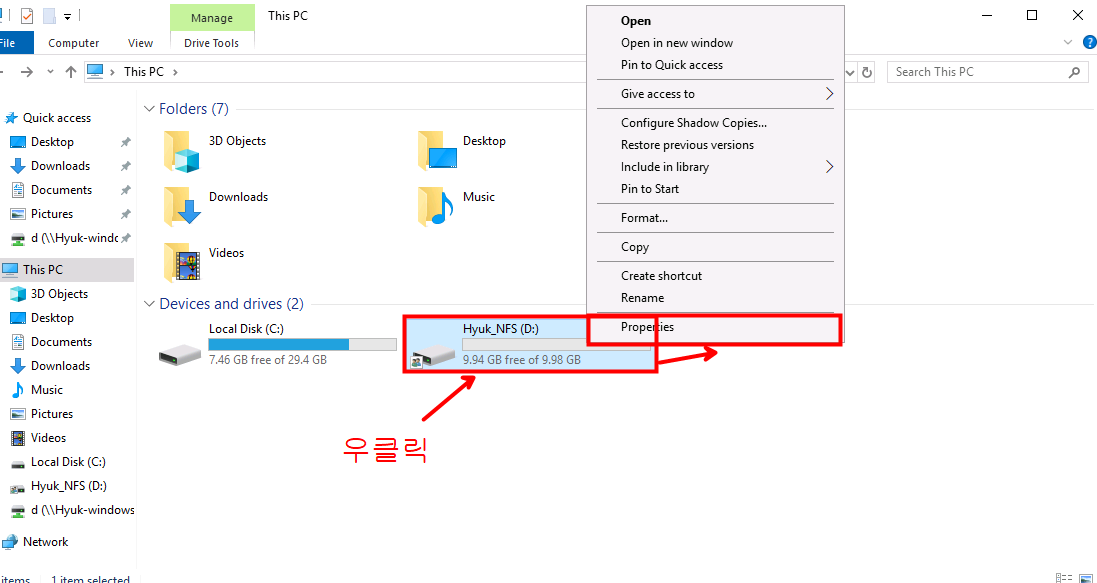Select Downloads under Quick access
The height and width of the screenshot is (583, 1097).
click(x=60, y=166)
